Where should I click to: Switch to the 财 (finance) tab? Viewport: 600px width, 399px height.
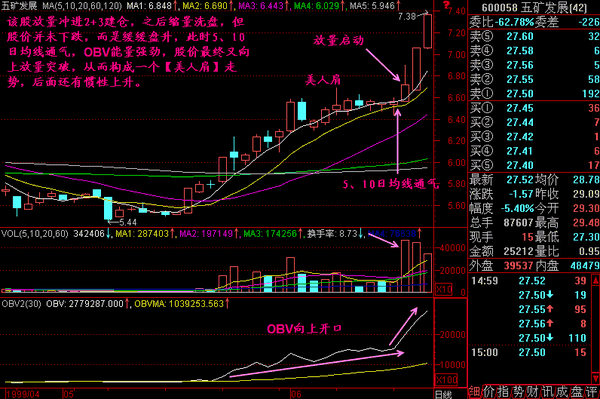point(532,392)
